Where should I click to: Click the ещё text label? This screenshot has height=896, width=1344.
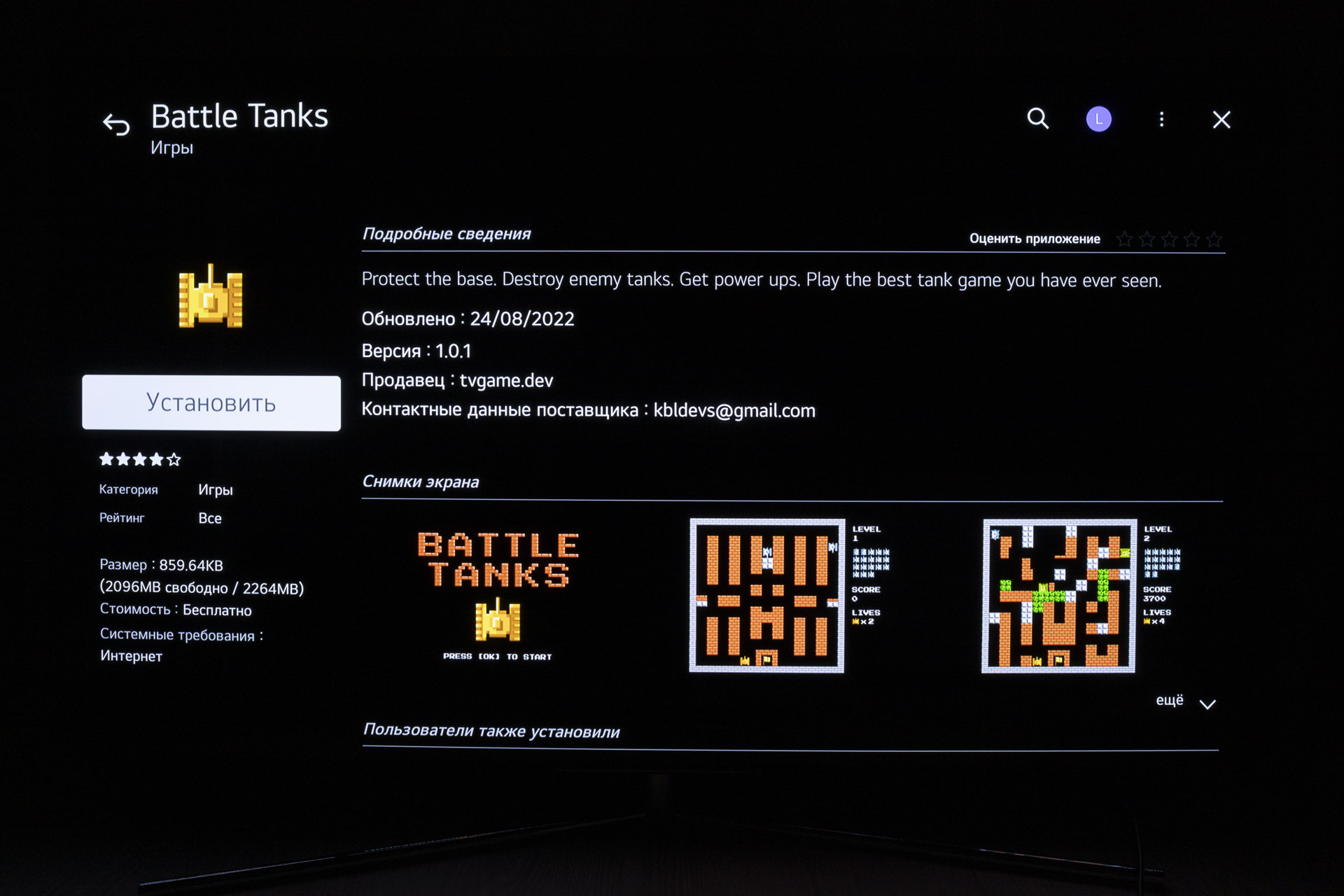click(1169, 701)
